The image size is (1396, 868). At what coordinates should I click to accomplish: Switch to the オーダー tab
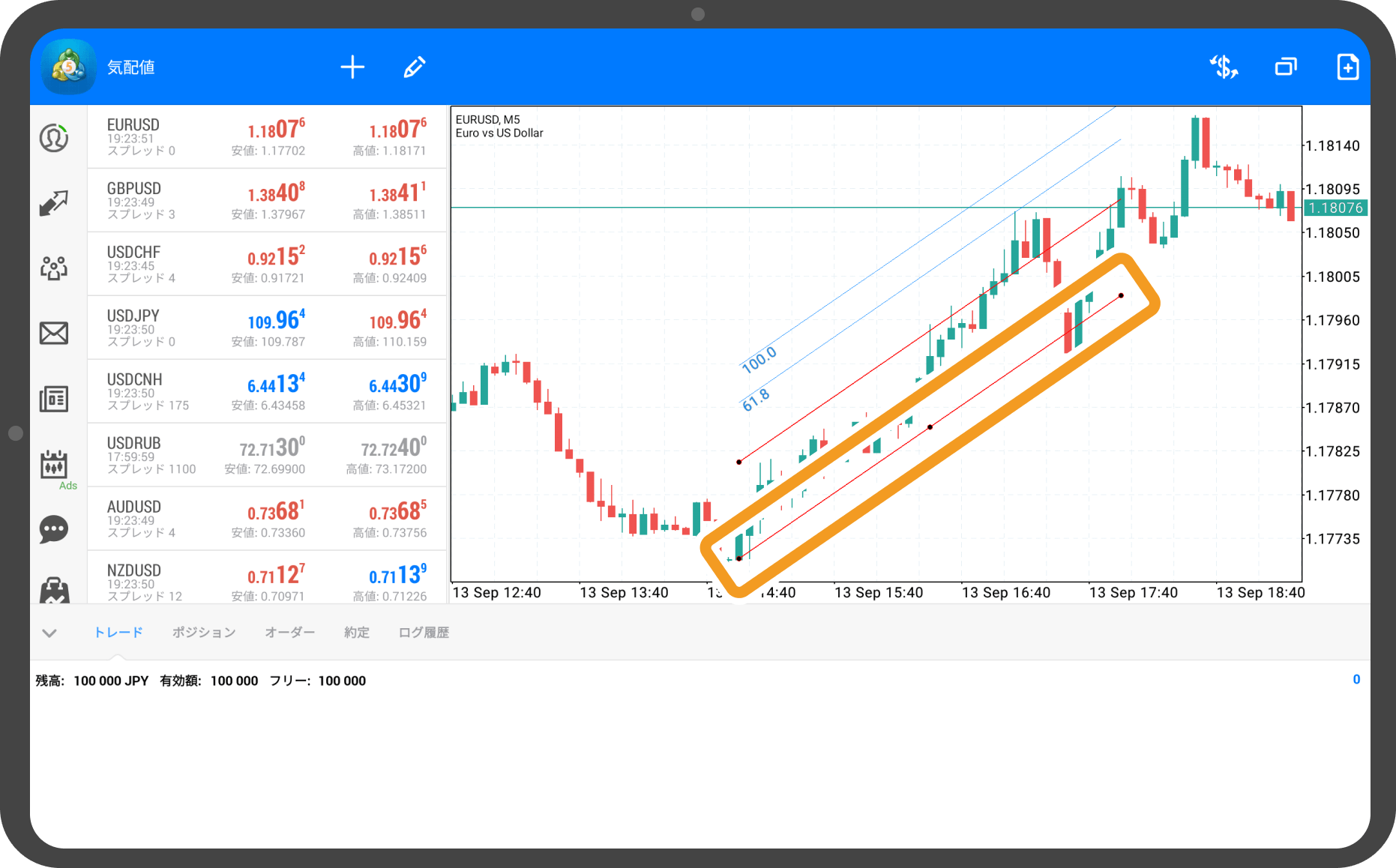289,633
